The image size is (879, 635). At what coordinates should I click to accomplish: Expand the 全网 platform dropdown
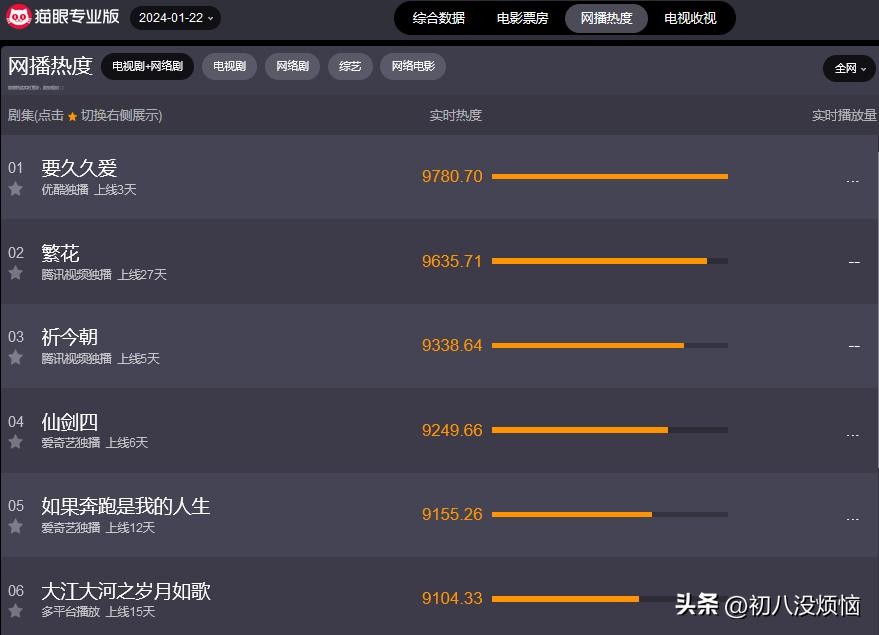tap(849, 68)
